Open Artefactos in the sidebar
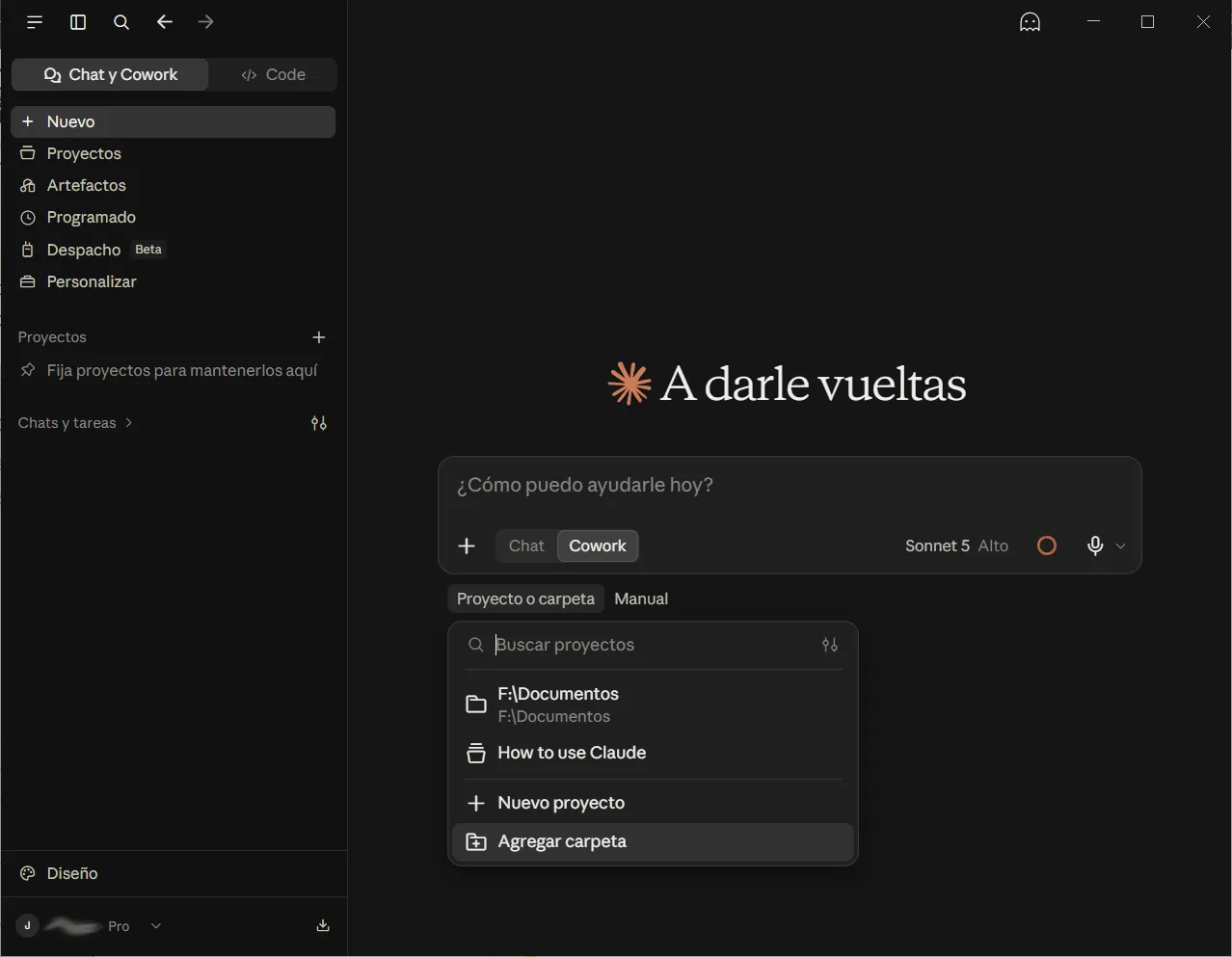This screenshot has width=1232, height=957. coord(174,185)
